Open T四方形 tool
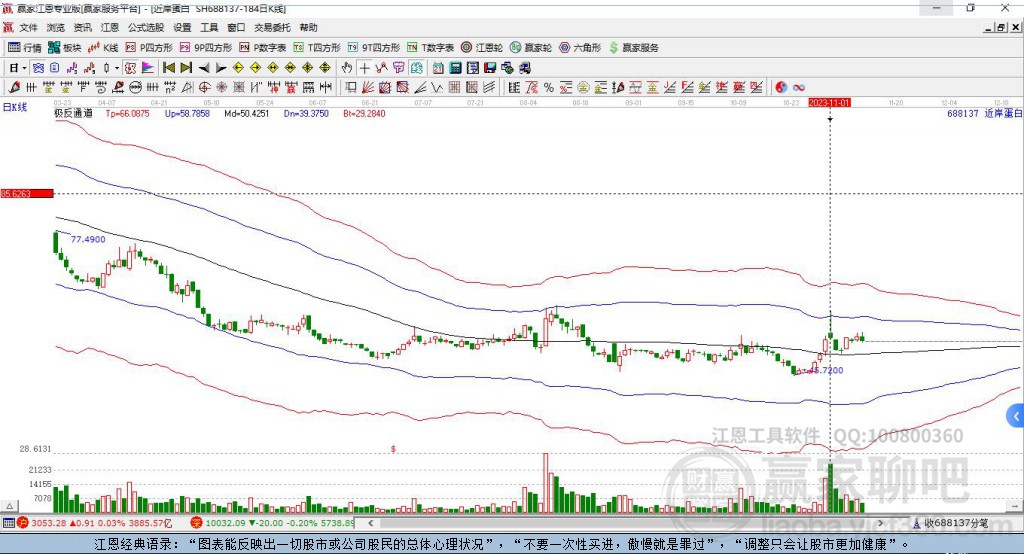The image size is (1024, 554). (317, 48)
